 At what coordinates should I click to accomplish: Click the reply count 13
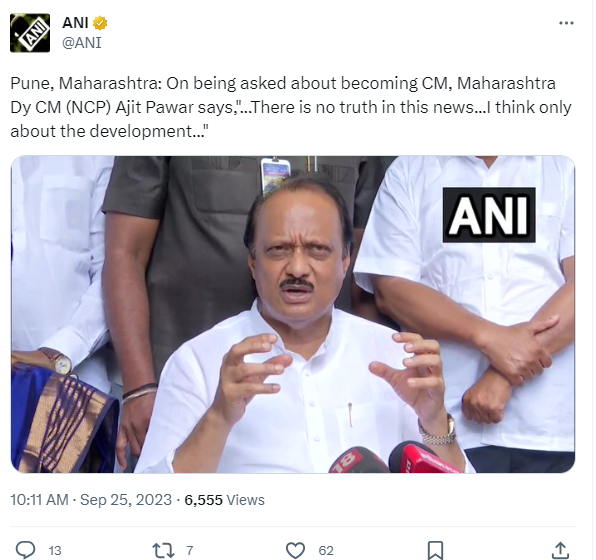point(55,550)
